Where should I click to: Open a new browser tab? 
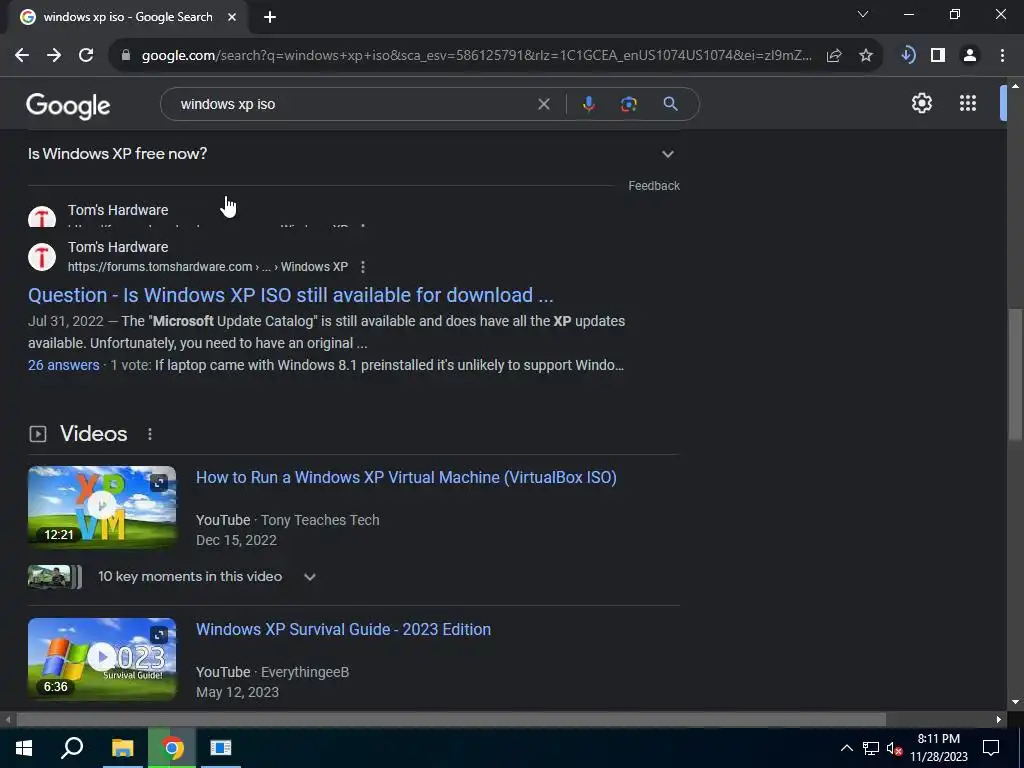[270, 18]
